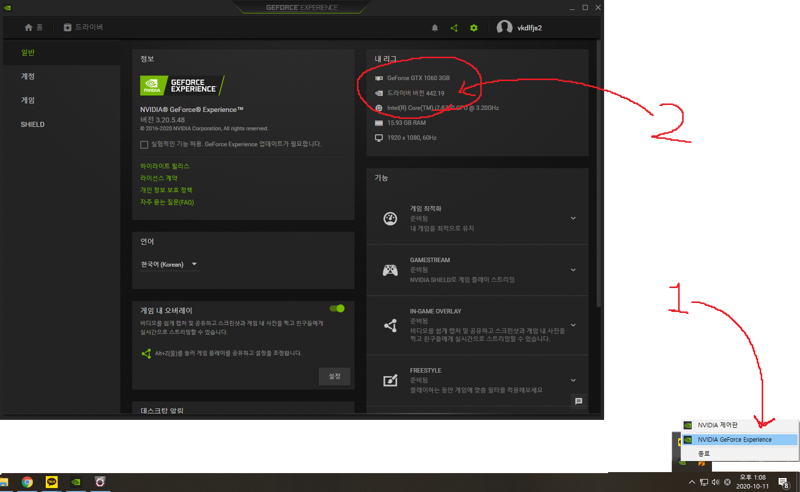Click the circular camera app in taskbar

[100, 482]
